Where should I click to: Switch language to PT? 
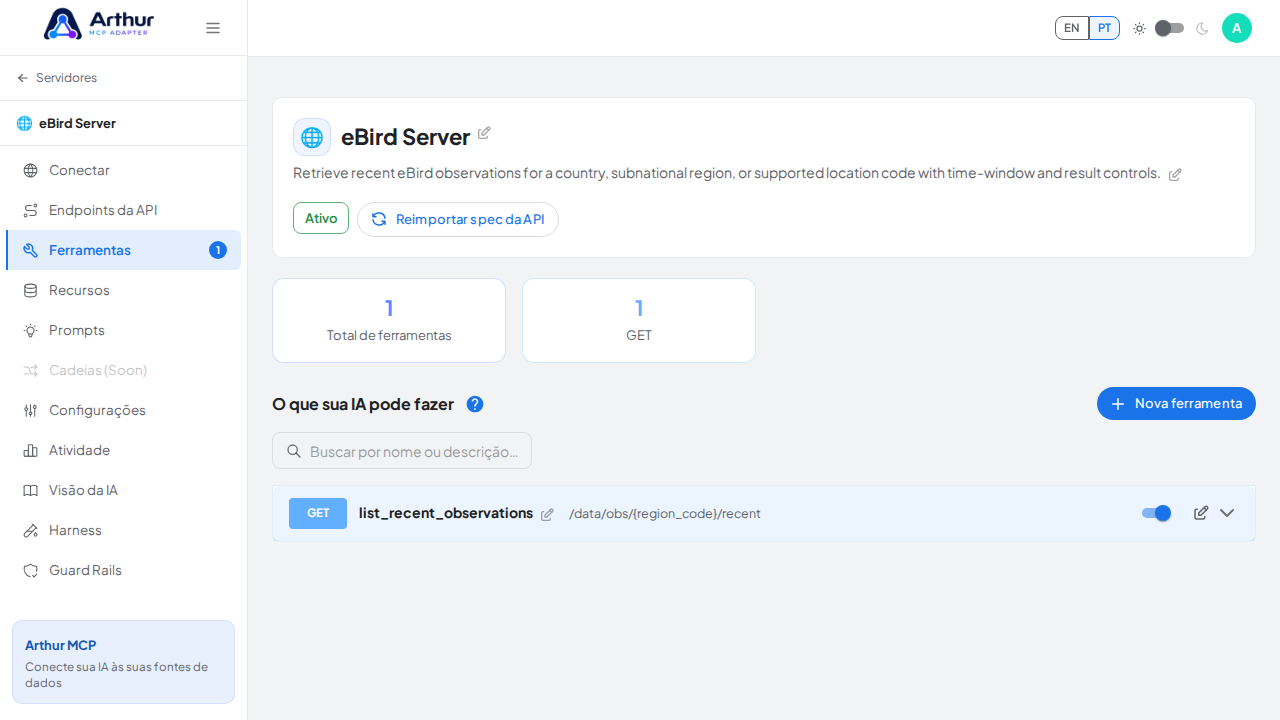pyautogui.click(x=1104, y=28)
